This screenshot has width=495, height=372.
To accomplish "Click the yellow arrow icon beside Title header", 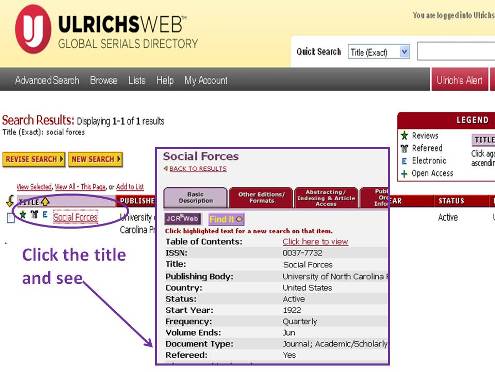I will [10, 201].
